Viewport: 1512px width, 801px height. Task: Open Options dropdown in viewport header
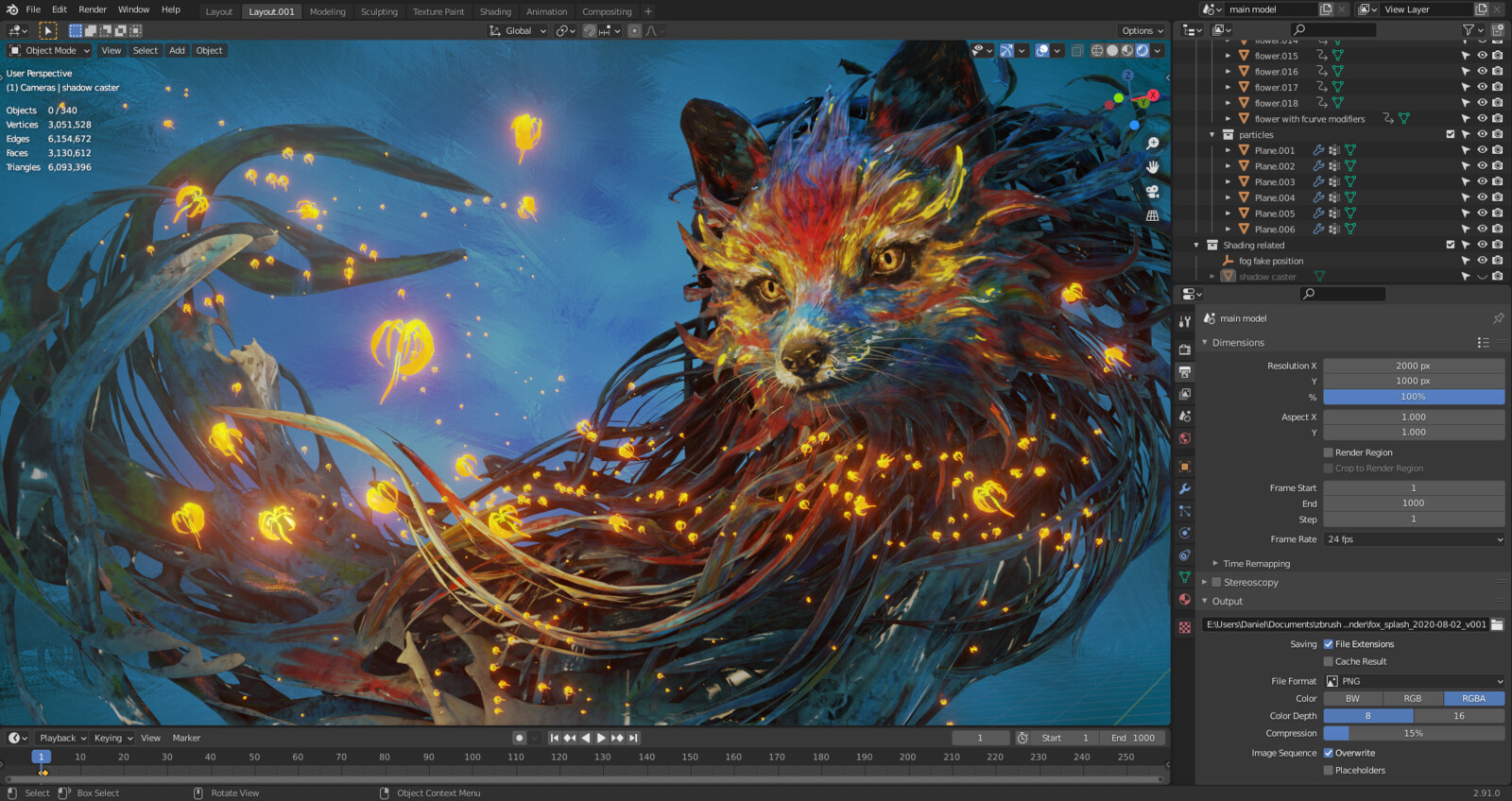tap(1142, 31)
